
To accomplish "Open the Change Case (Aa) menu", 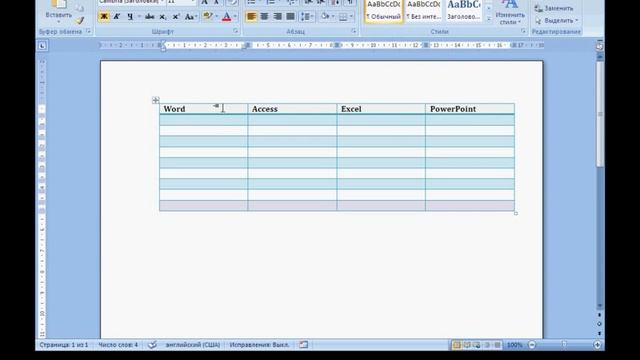I will point(190,17).
